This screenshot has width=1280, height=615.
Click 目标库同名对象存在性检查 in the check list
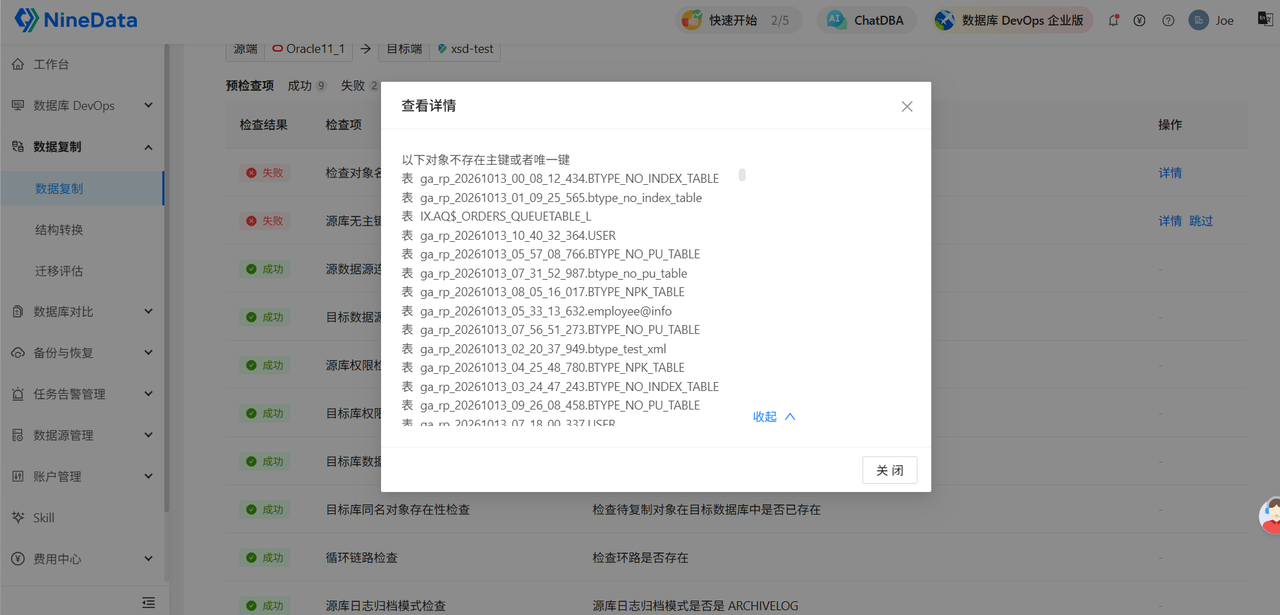[x=398, y=509]
